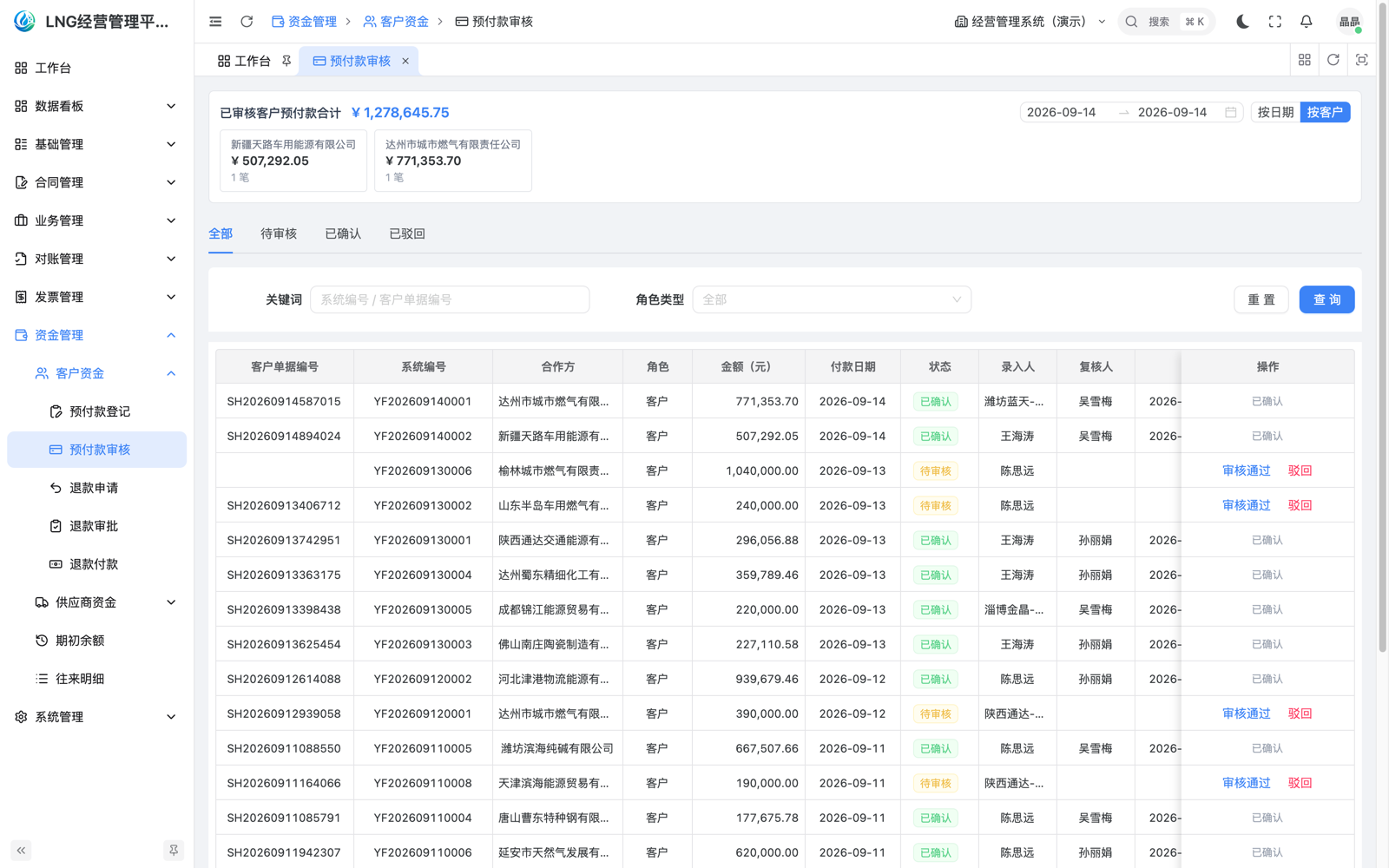This screenshot has width=1389, height=868.
Task: Select 预付款审核 in the sidebar
Action: click(97, 450)
